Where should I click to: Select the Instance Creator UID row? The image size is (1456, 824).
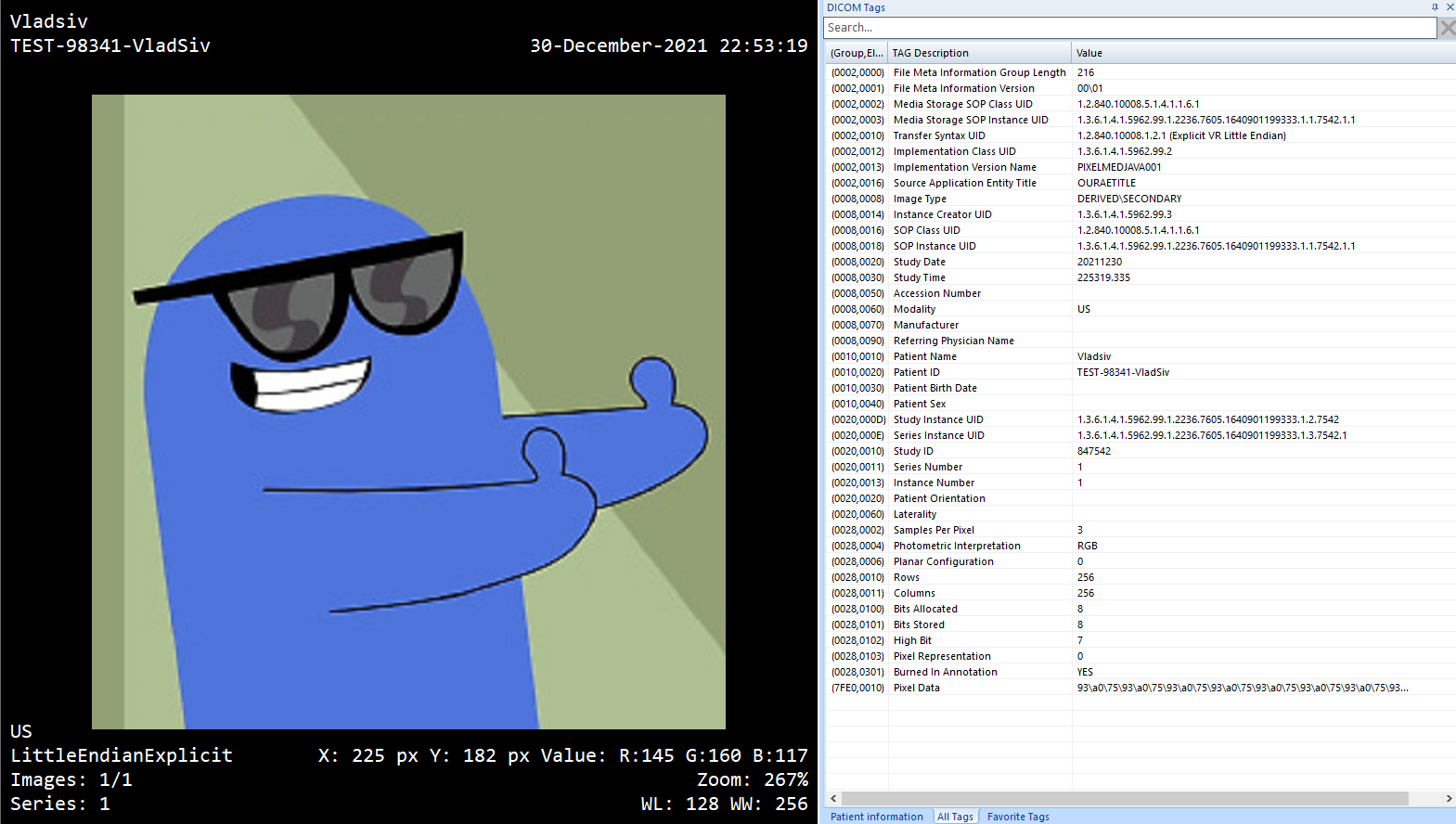click(x=1140, y=214)
